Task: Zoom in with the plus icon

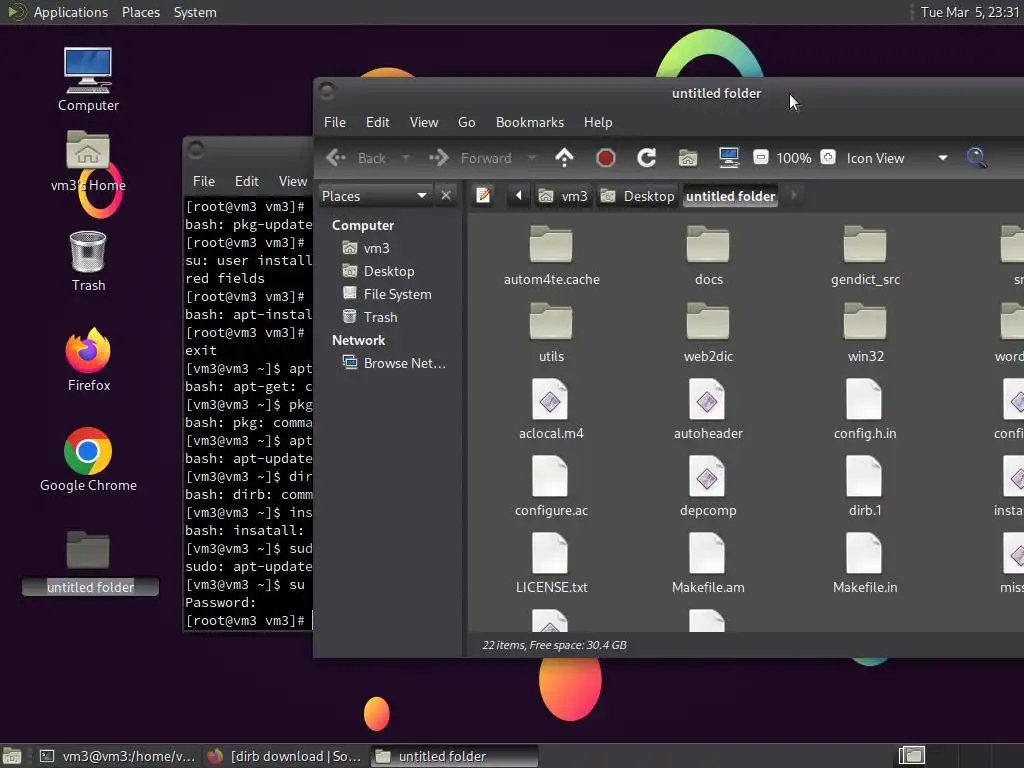Action: pyautogui.click(x=827, y=158)
